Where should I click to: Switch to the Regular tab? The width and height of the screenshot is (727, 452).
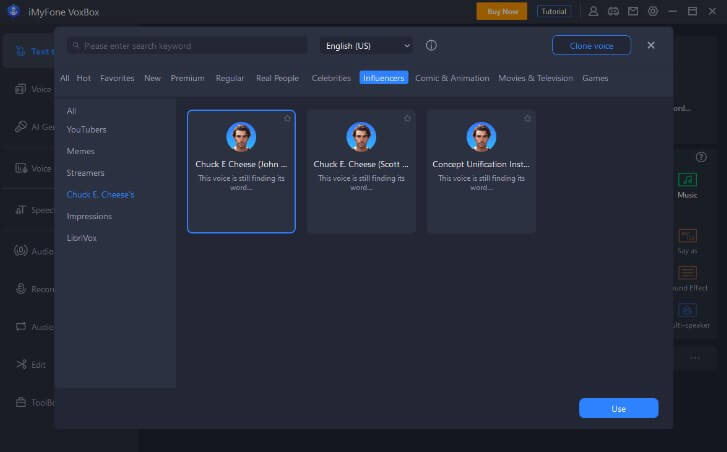[x=230, y=78]
